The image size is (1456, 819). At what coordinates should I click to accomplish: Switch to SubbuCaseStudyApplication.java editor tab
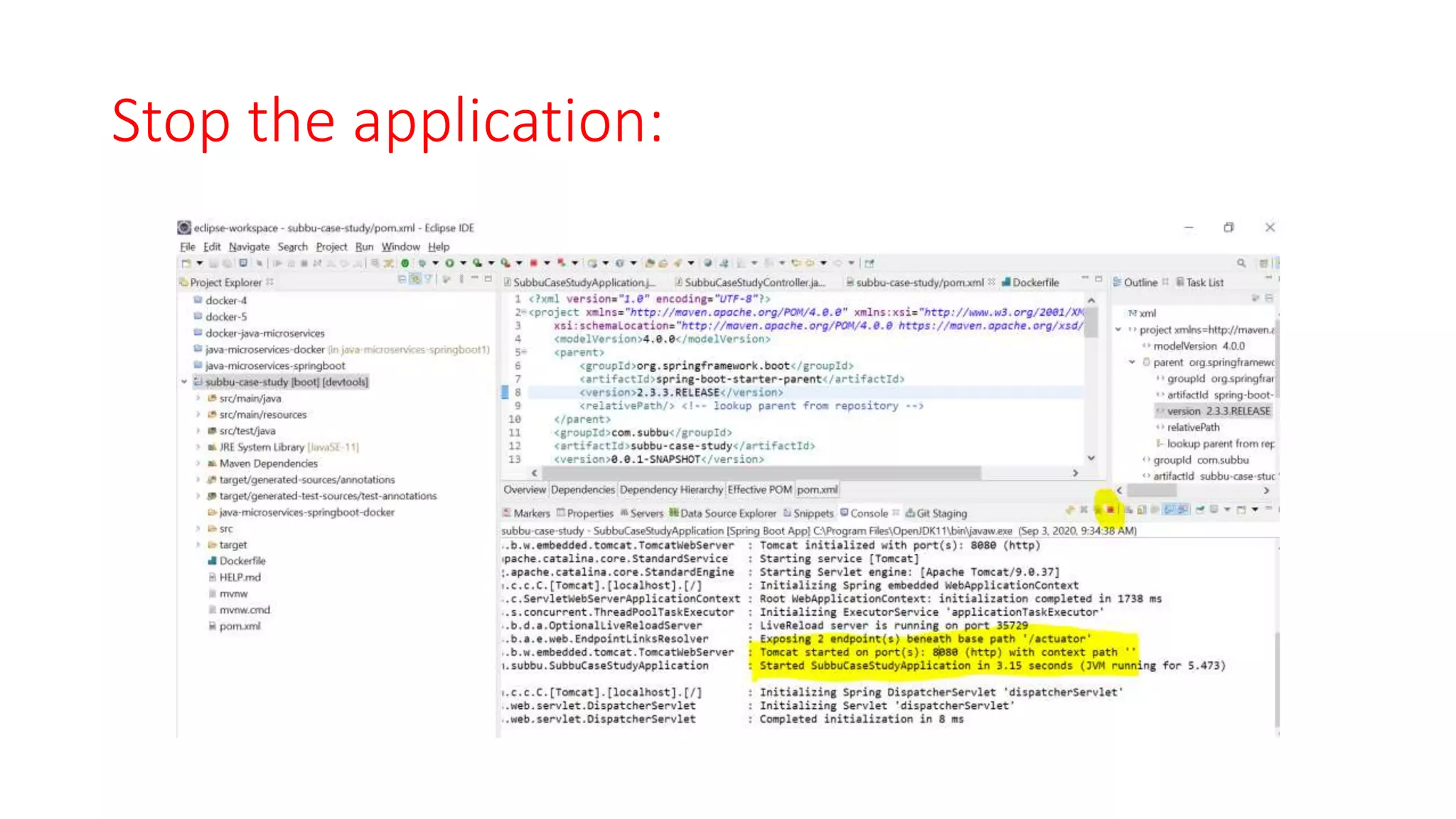579,282
